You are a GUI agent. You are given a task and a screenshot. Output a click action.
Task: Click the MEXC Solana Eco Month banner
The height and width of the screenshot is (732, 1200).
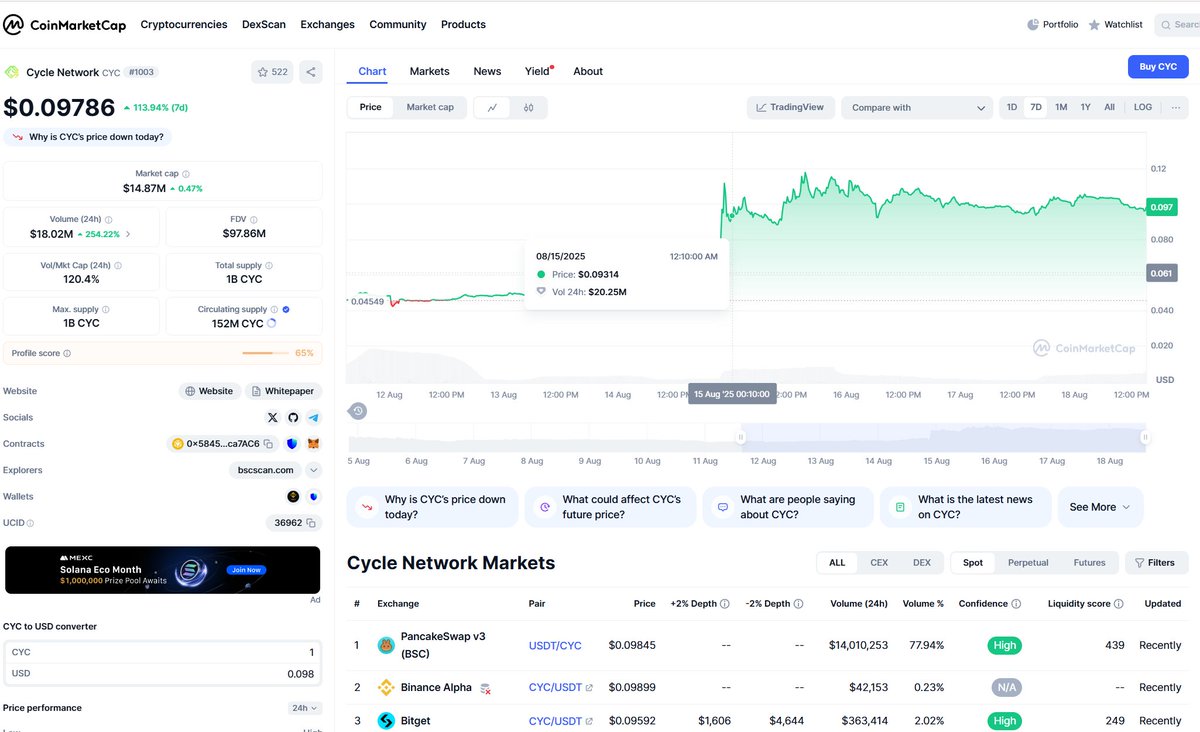[162, 570]
